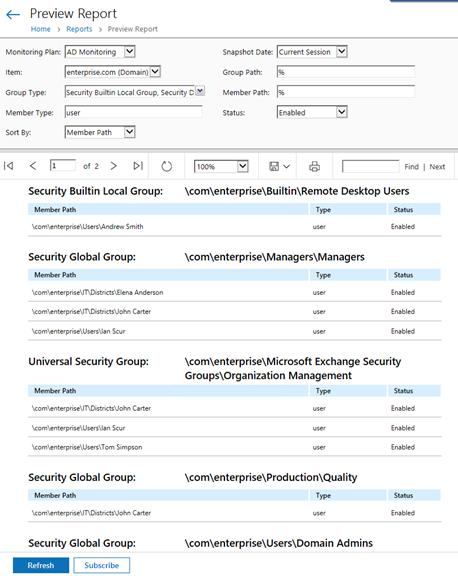Image resolution: width=458 pixels, height=576 pixels.
Task: Open the Monitoring Plan dropdown
Action: pyautogui.click(x=130, y=52)
